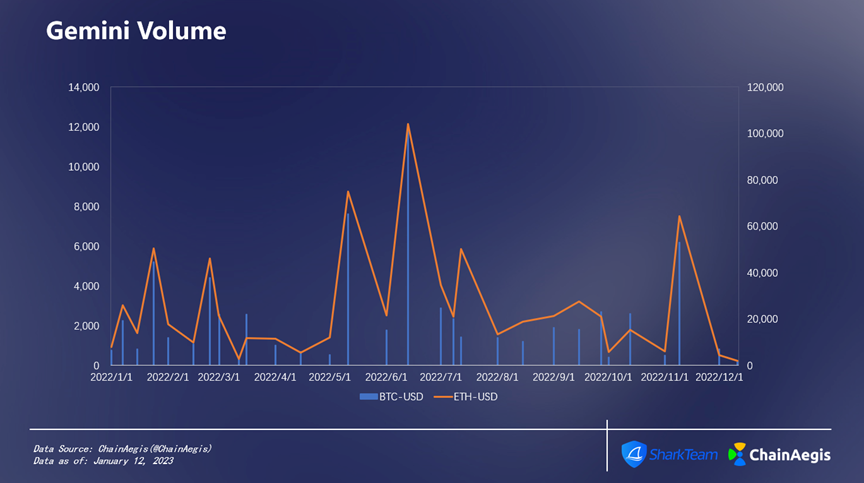Click the highest ETH-USD peak in June

[408, 124]
